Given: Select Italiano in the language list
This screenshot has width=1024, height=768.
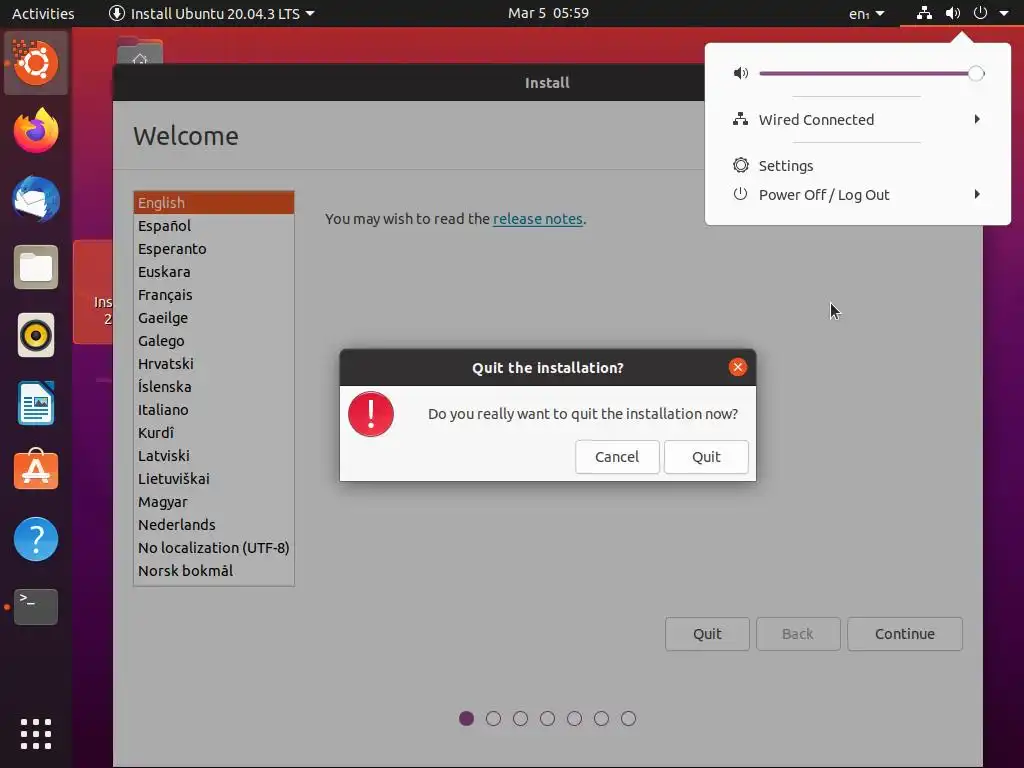Looking at the screenshot, I should coord(214,410).
